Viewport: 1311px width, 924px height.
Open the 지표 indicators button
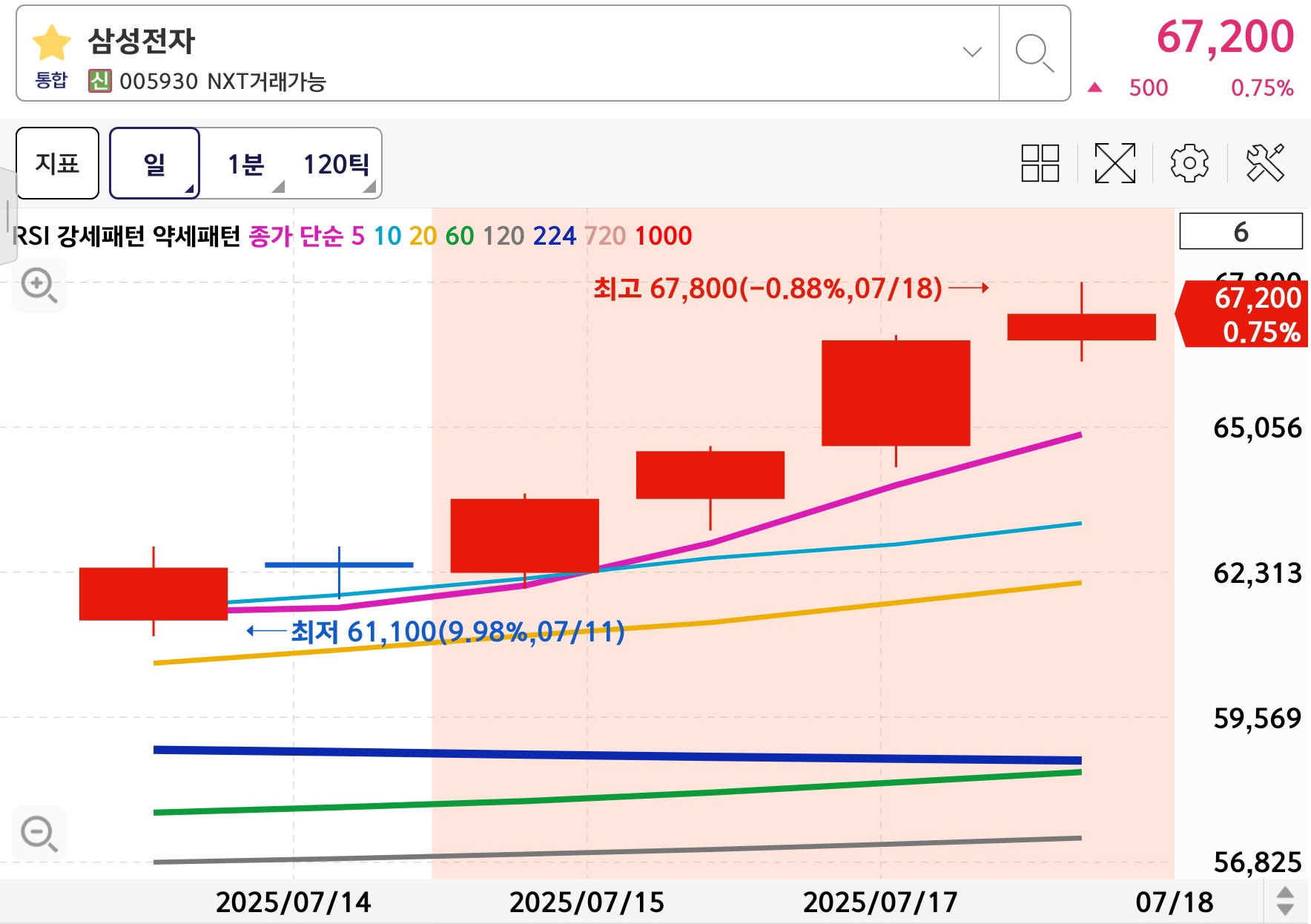click(x=57, y=163)
